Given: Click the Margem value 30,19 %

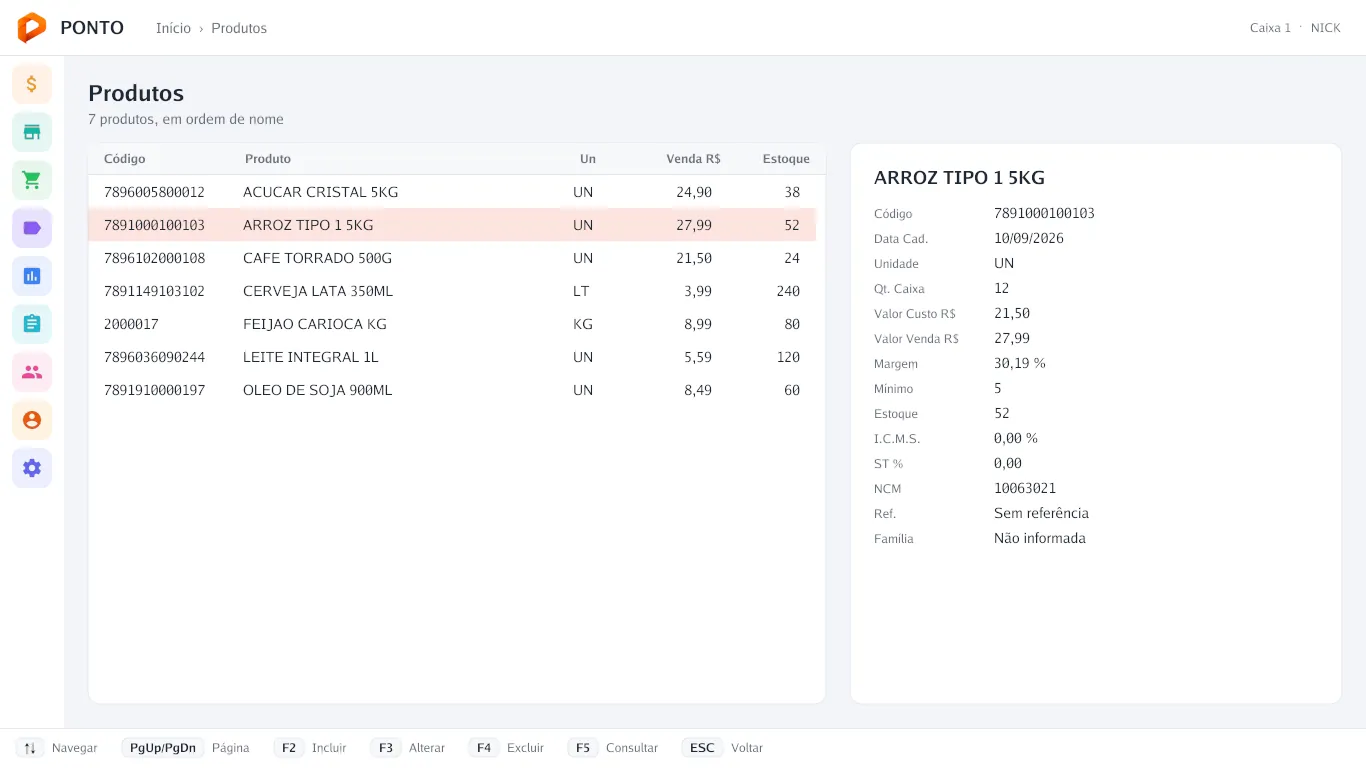Looking at the screenshot, I should click(x=1020, y=363).
